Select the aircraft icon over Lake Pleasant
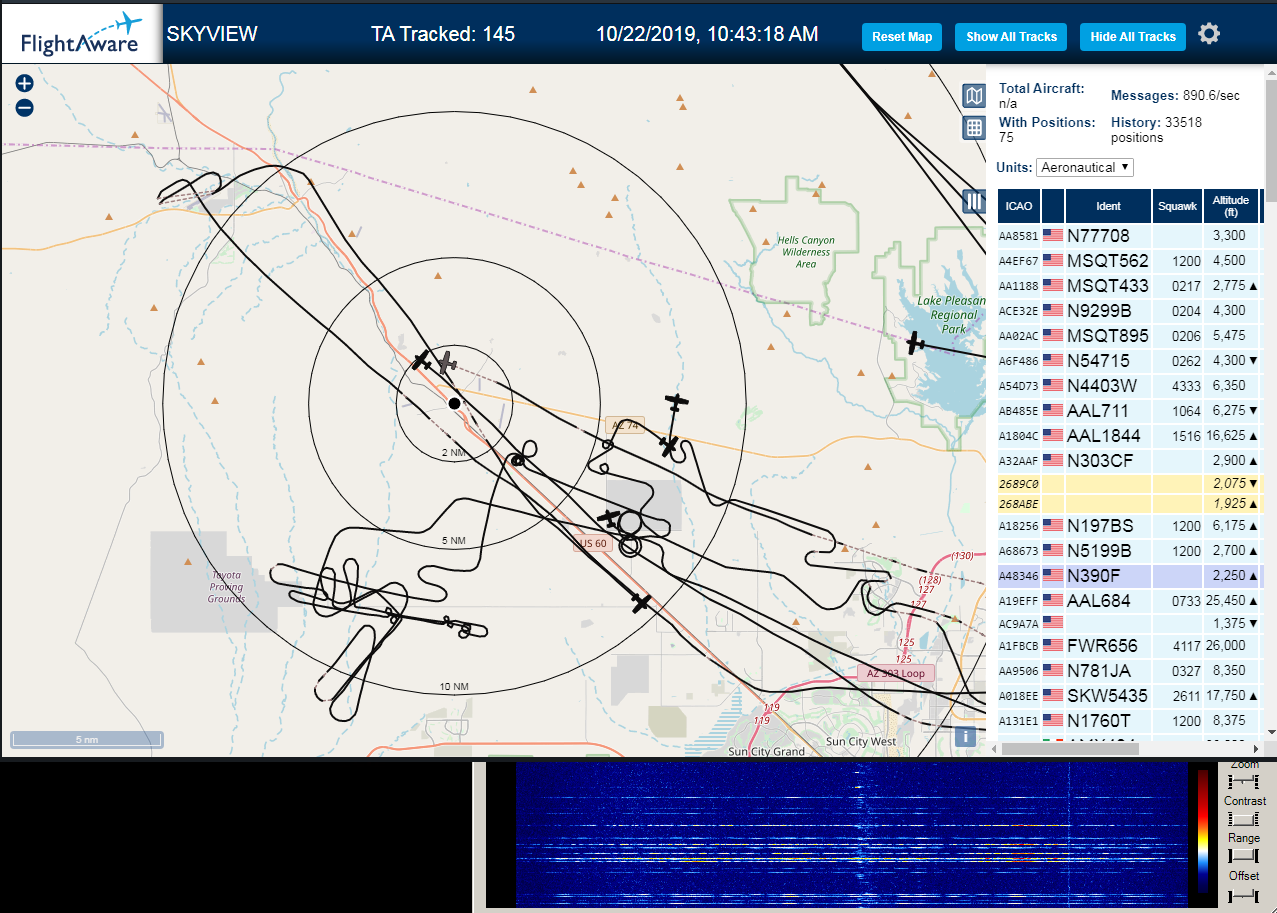This screenshot has width=1277, height=913. click(x=915, y=344)
